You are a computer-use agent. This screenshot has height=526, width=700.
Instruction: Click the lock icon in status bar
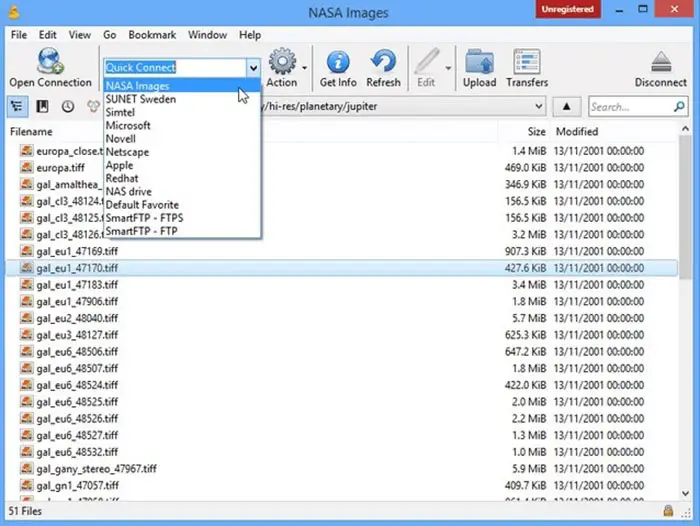point(668,510)
